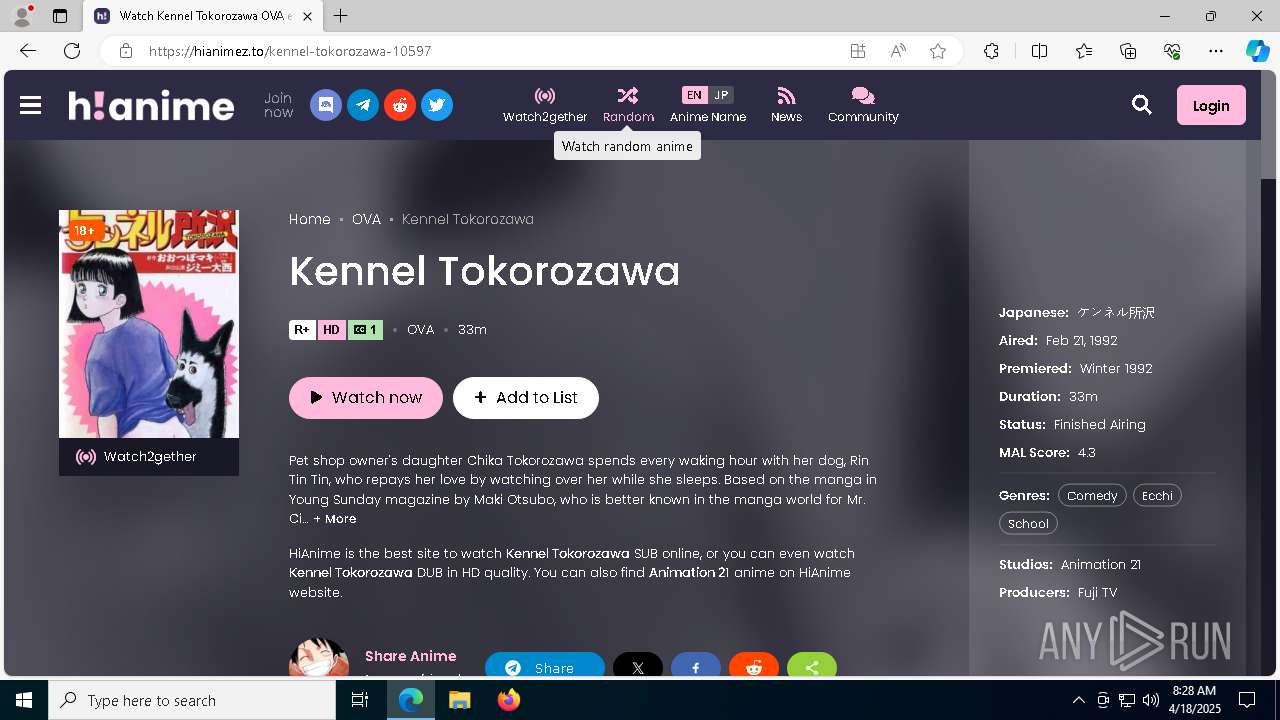Click the Login button
The height and width of the screenshot is (720, 1280).
pos(1211,105)
